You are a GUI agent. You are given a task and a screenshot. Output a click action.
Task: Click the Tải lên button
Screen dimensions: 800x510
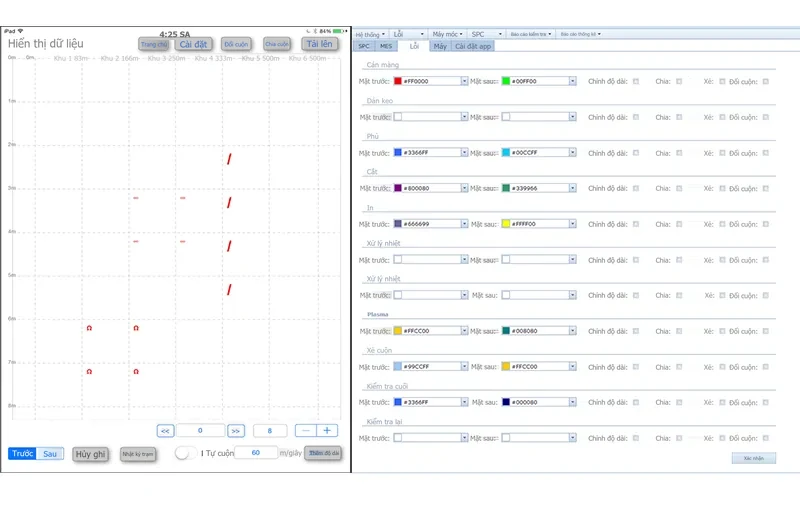(319, 44)
